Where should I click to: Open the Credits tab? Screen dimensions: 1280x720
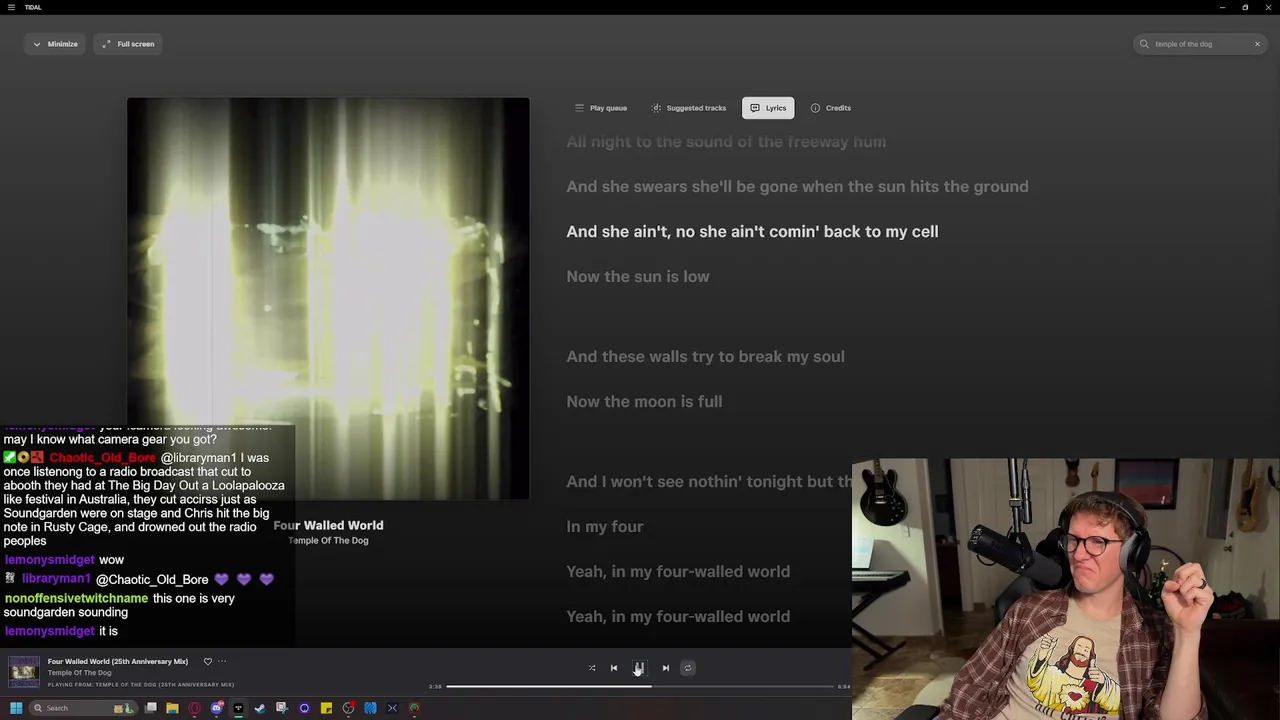(x=831, y=108)
